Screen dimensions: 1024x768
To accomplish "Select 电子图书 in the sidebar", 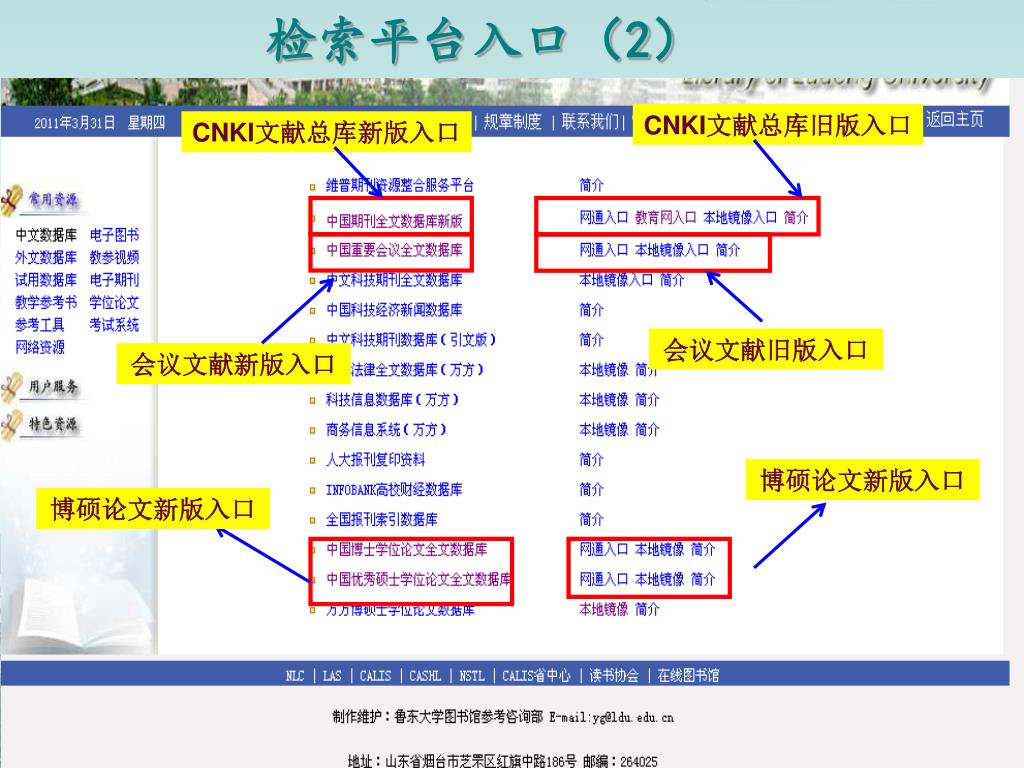I will pyautogui.click(x=114, y=235).
